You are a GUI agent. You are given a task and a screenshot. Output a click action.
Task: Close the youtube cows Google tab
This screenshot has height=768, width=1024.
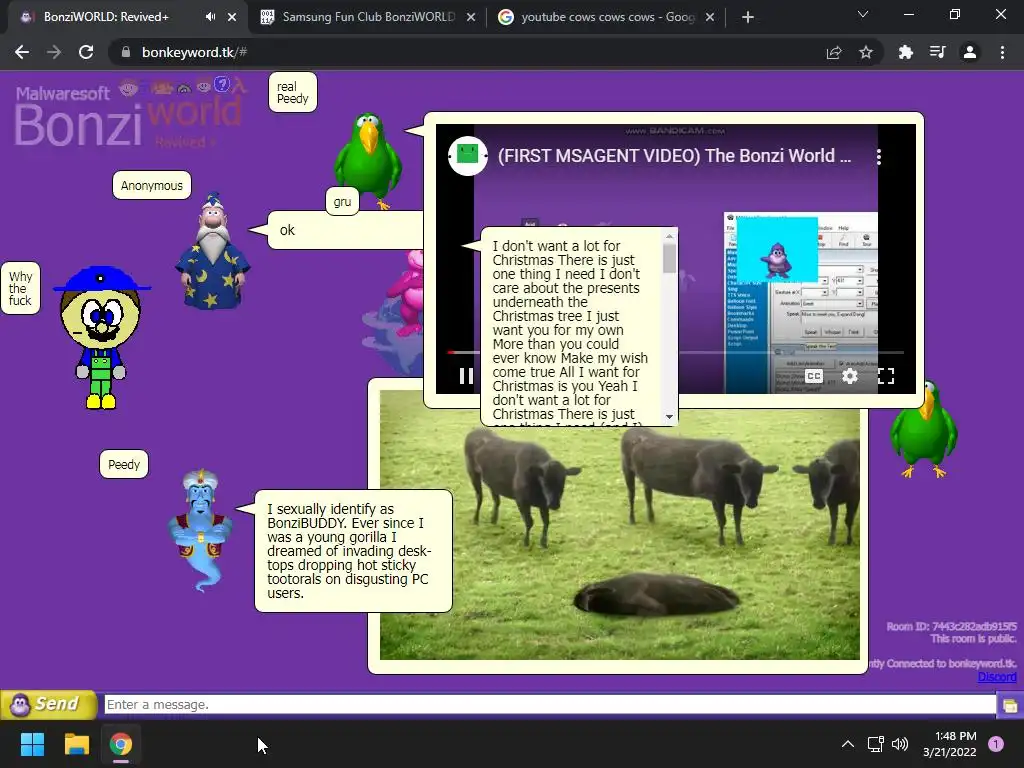click(x=710, y=17)
